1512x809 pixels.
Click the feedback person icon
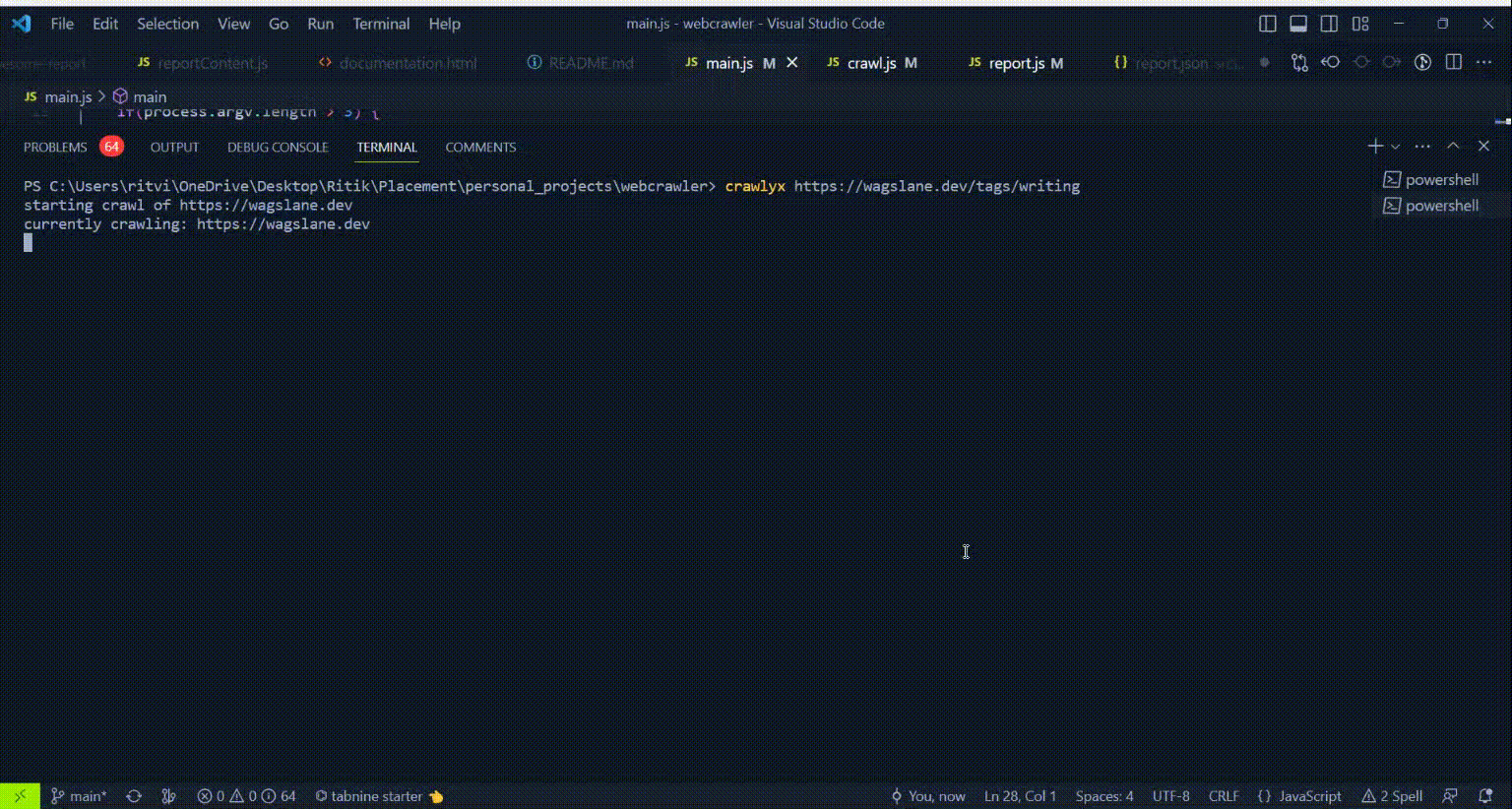[x=1450, y=796]
